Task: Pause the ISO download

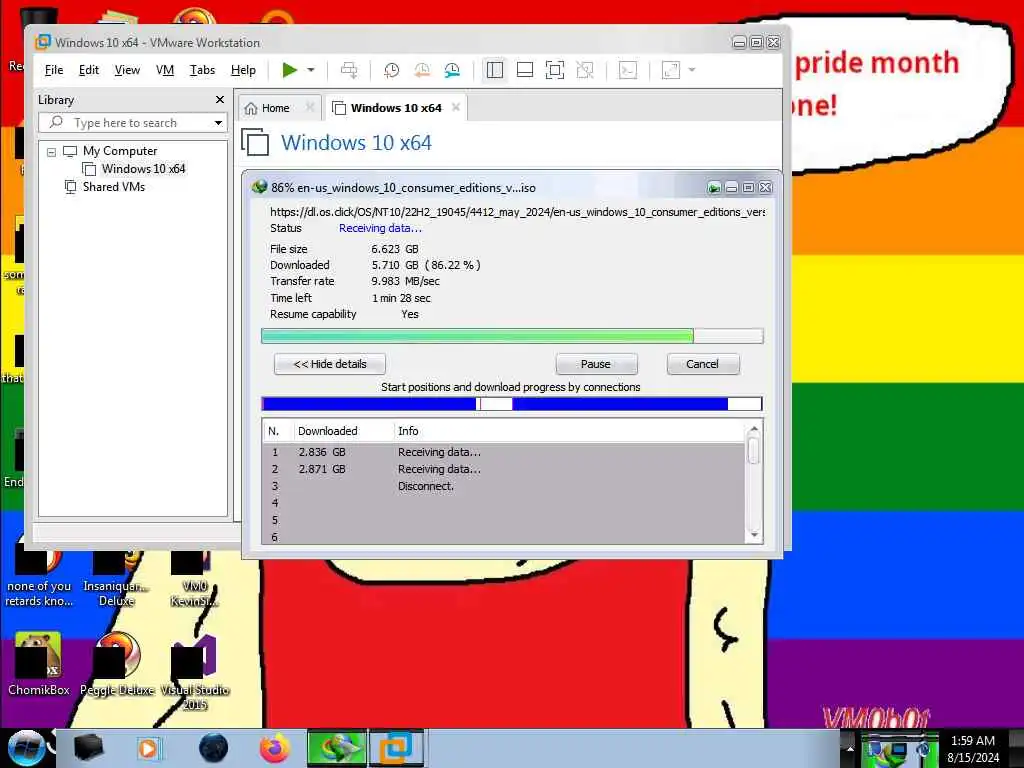Action: click(x=596, y=364)
